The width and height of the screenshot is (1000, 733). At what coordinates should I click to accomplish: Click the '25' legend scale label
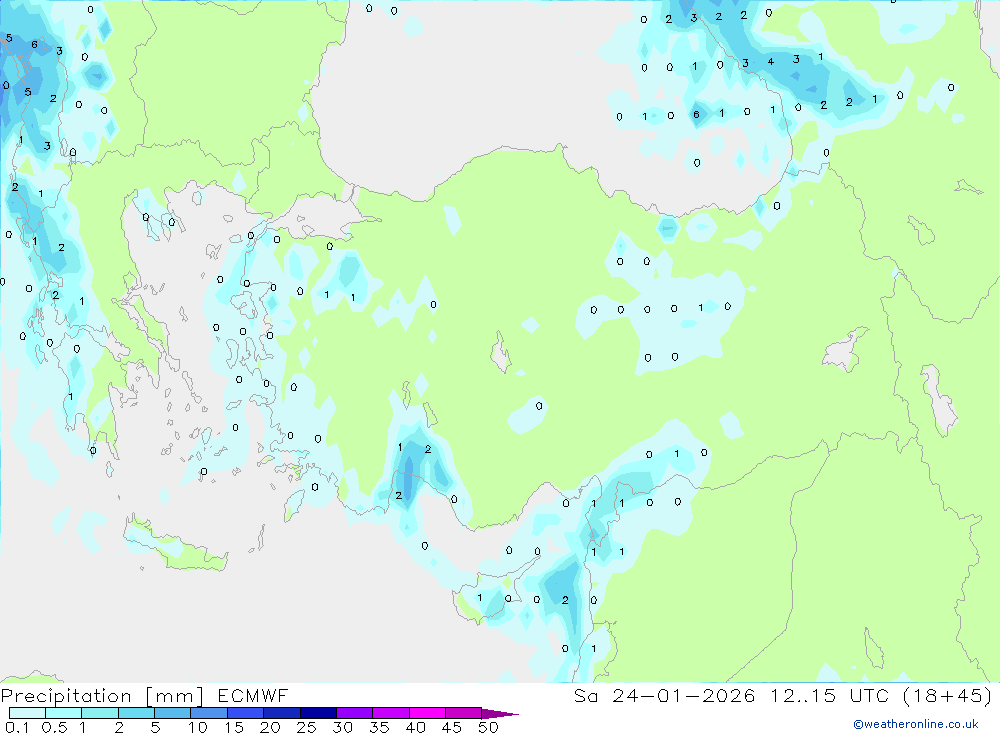(307, 727)
